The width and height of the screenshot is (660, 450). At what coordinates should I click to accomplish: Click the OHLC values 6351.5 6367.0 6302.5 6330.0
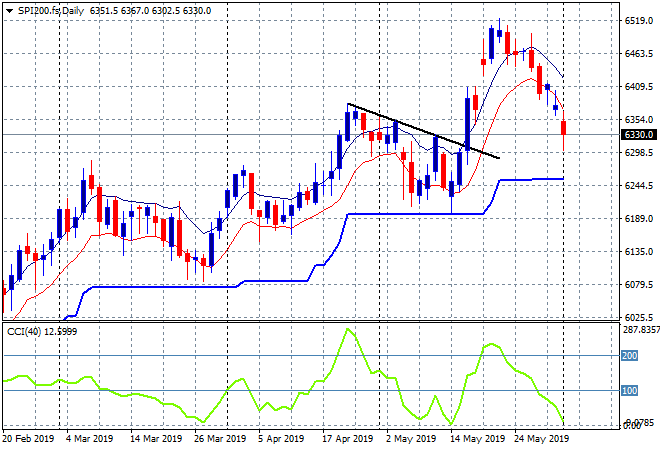150,11
